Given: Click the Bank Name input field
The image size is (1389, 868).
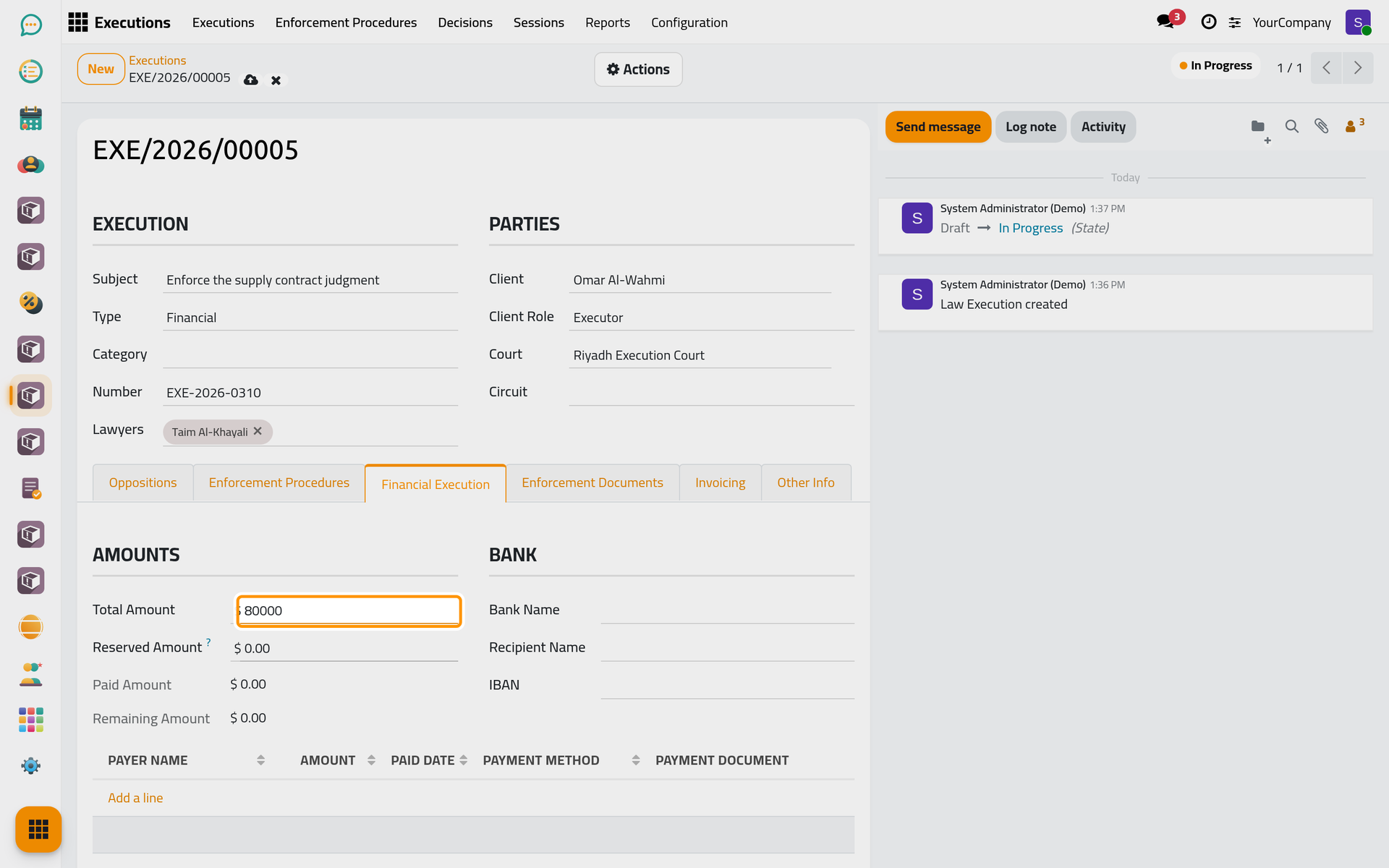Looking at the screenshot, I should pos(727,610).
